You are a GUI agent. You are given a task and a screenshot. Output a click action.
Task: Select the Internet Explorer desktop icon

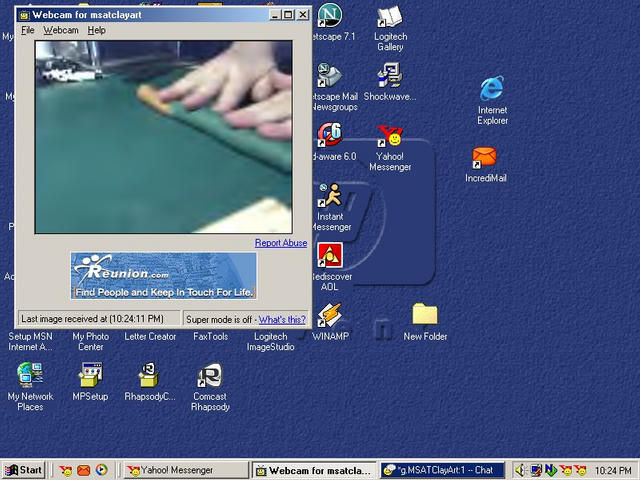point(492,88)
